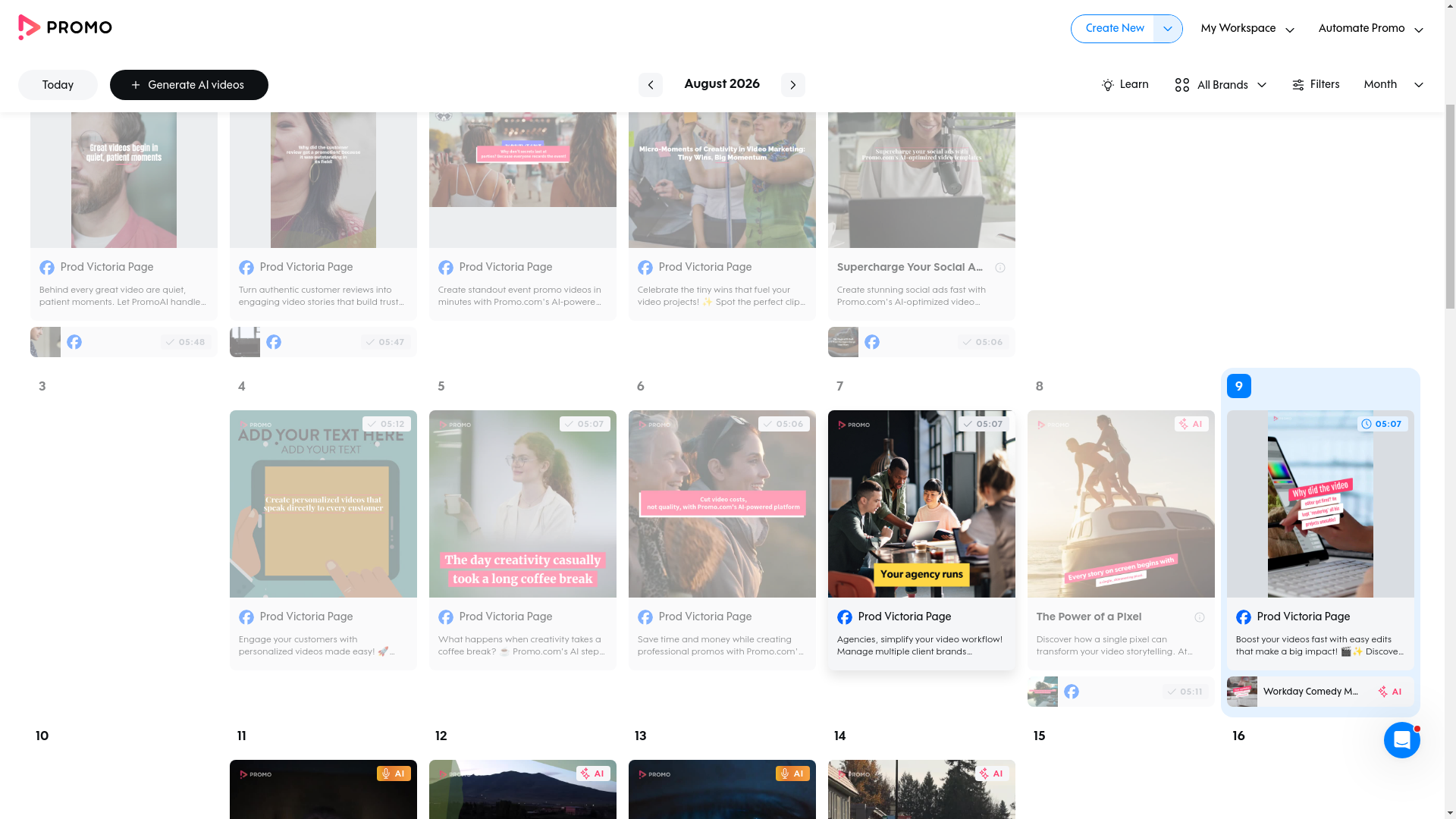Open "Great videos begin in quiet" video thumbnail

coord(124,180)
